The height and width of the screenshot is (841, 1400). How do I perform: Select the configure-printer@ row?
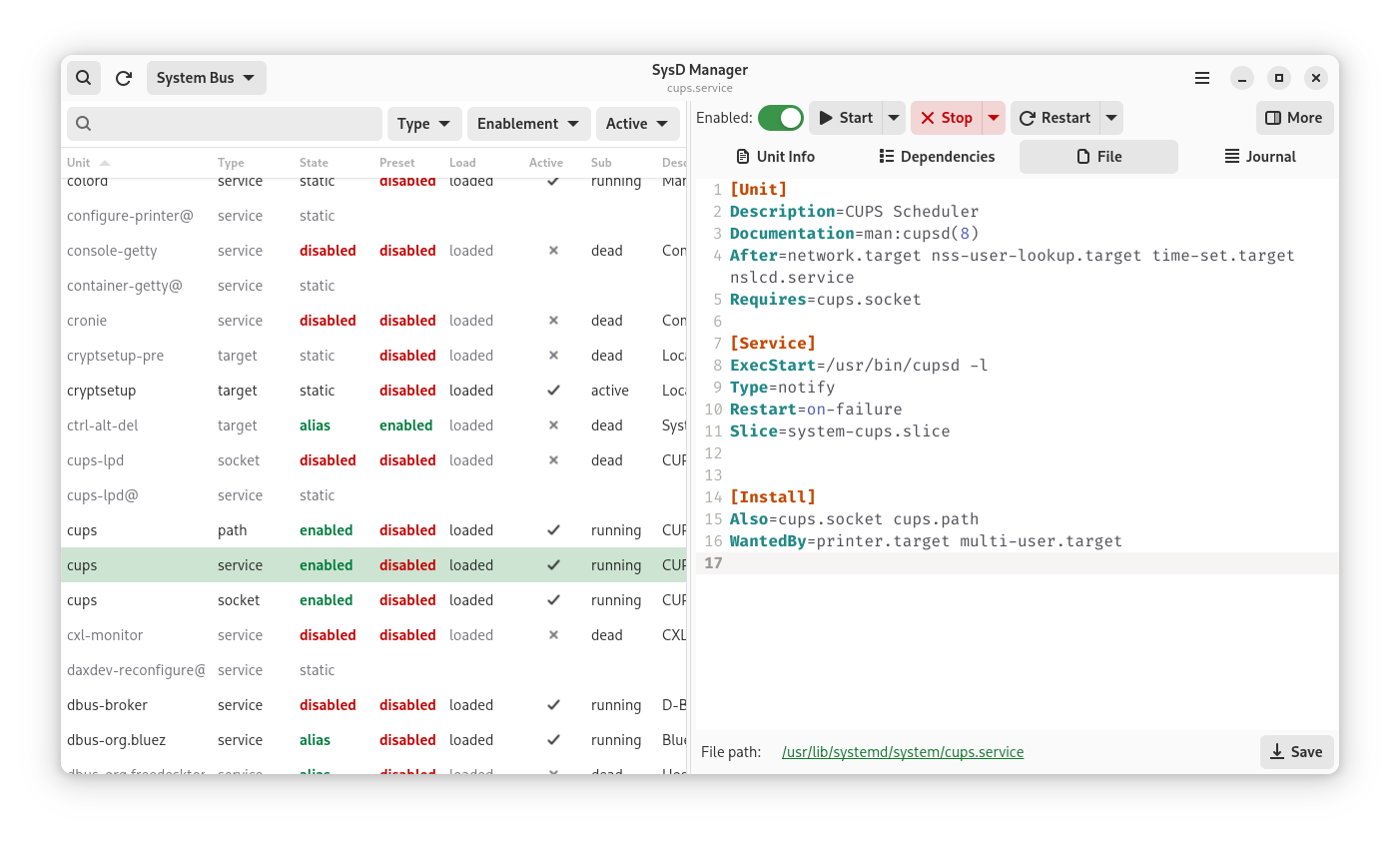point(374,216)
